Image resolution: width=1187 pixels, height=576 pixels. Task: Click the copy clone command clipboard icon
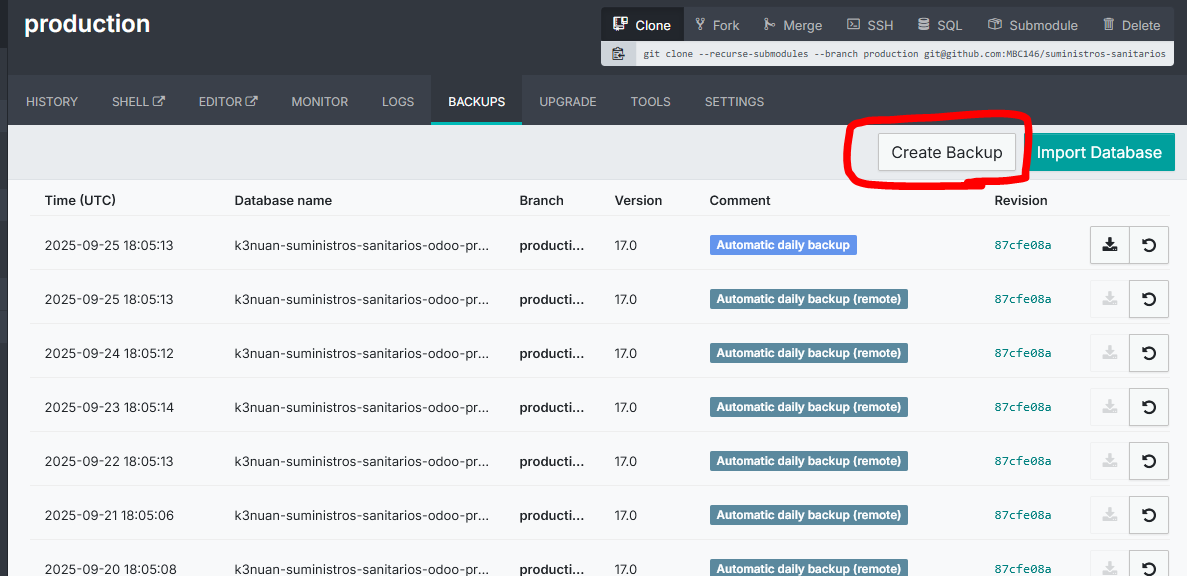pyautogui.click(x=618, y=54)
